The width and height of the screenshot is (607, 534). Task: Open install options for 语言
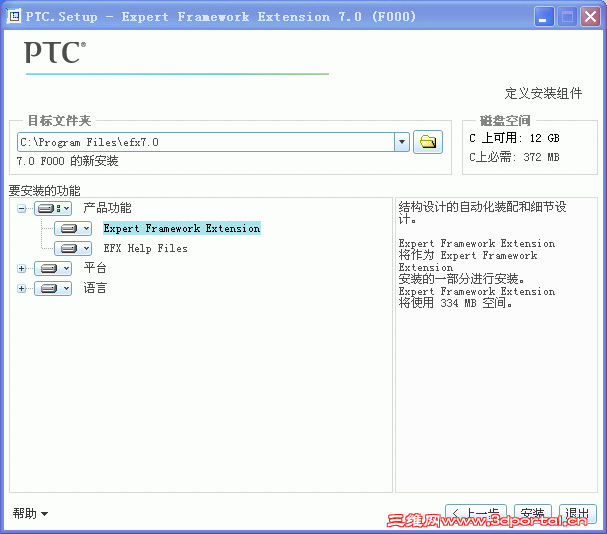tap(53, 288)
